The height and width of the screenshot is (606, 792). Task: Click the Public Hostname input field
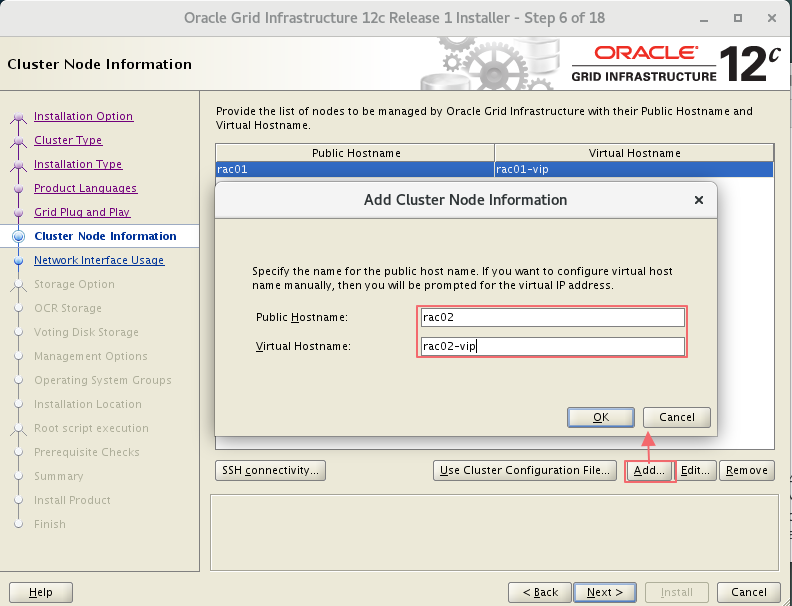coord(552,317)
